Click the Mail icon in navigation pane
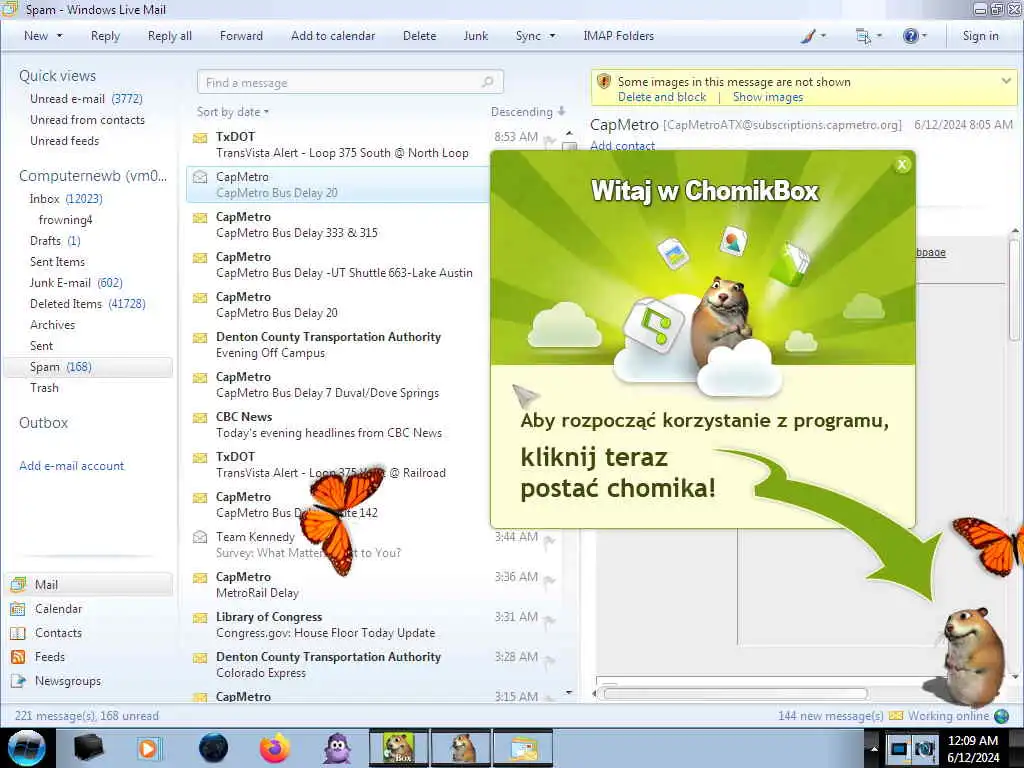 pyautogui.click(x=18, y=584)
